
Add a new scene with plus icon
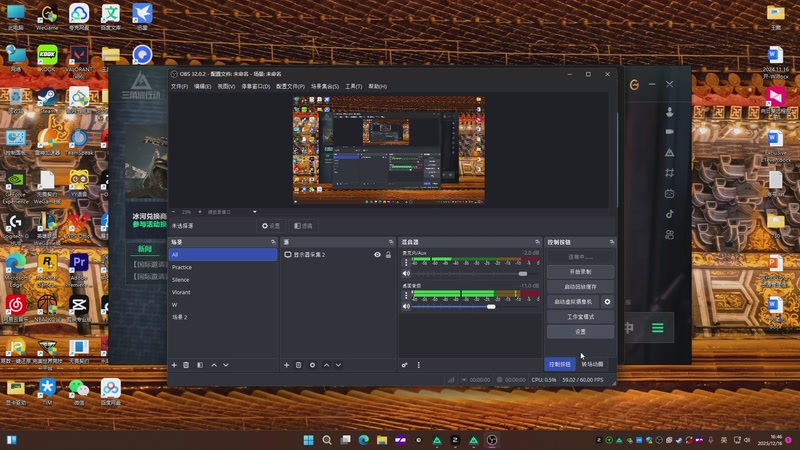[x=174, y=365]
